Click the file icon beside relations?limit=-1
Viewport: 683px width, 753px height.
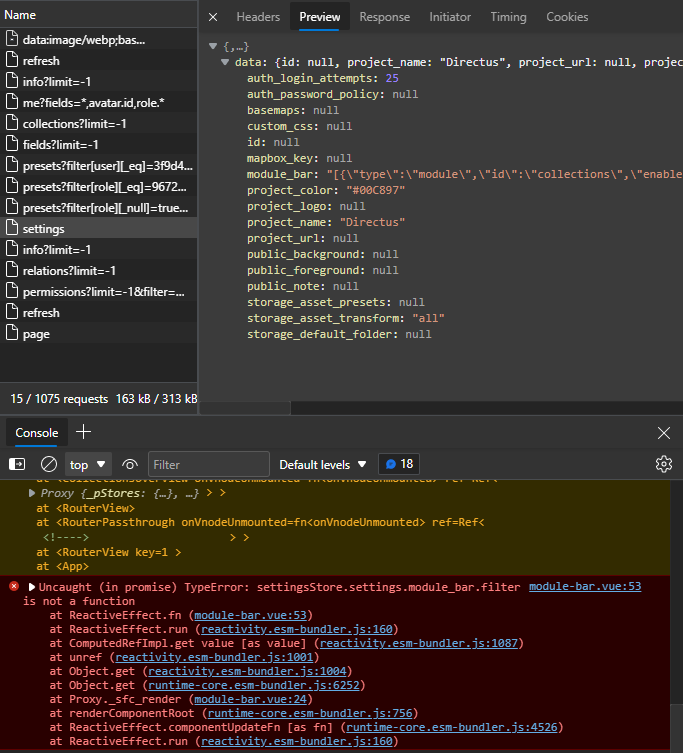pyautogui.click(x=12, y=270)
